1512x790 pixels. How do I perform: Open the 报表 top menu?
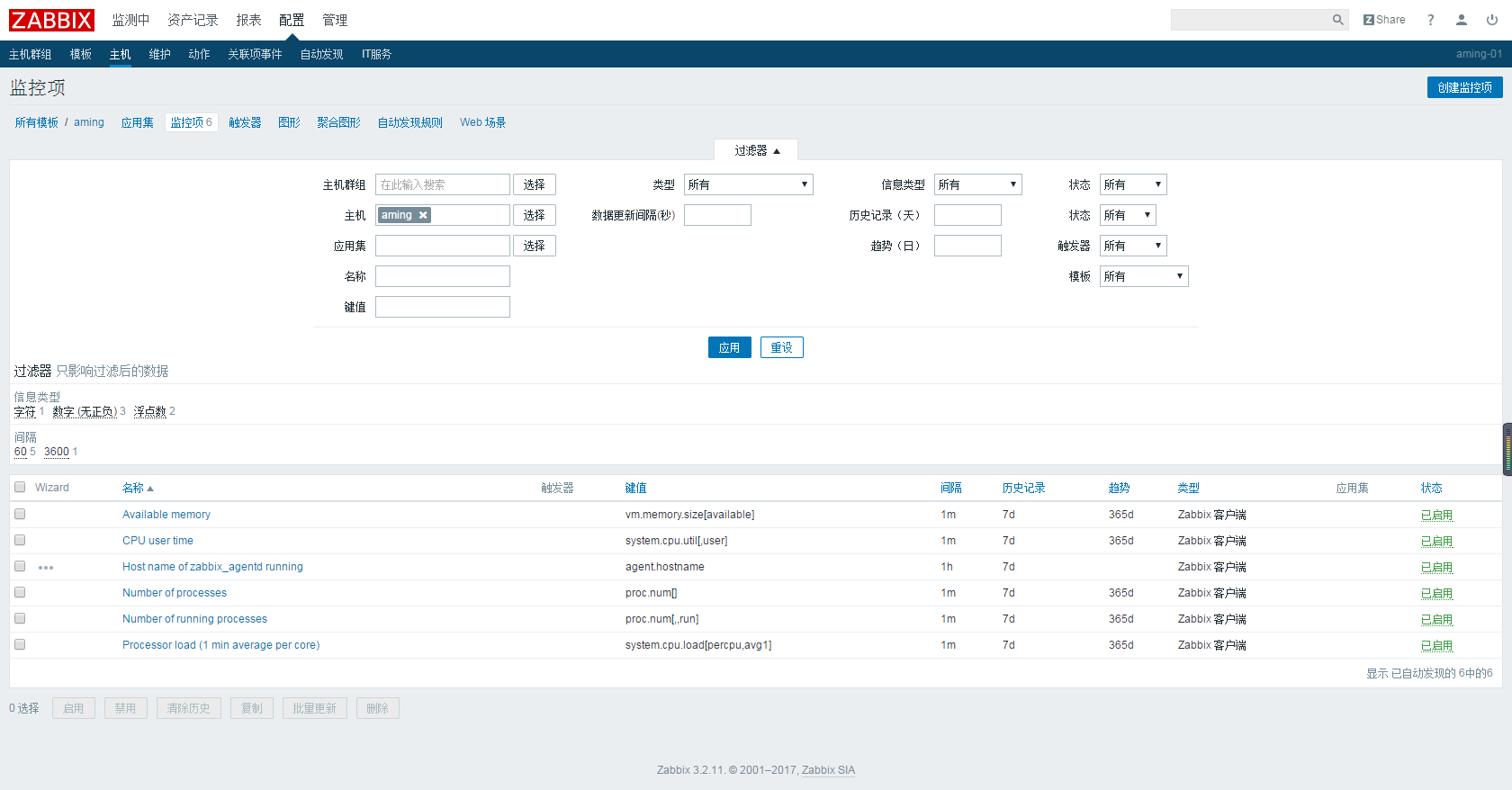coord(248,20)
